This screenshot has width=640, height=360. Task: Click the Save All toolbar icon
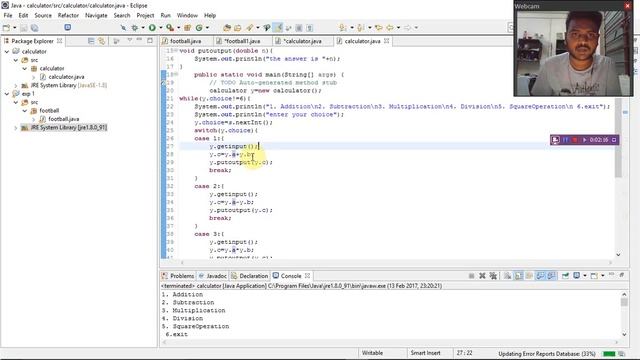click(x=34, y=28)
